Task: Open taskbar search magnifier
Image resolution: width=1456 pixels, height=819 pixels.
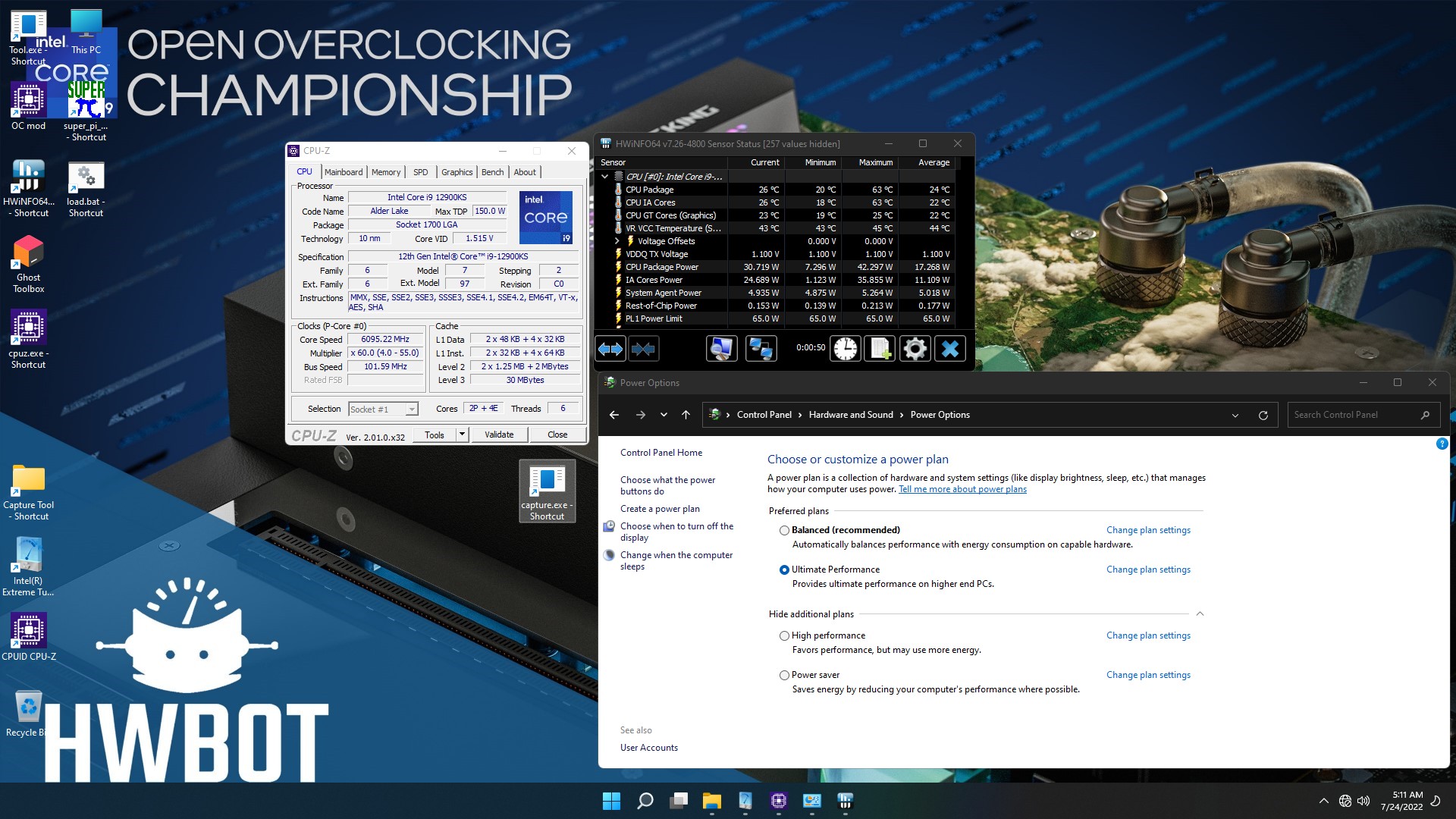Action: pyautogui.click(x=645, y=801)
